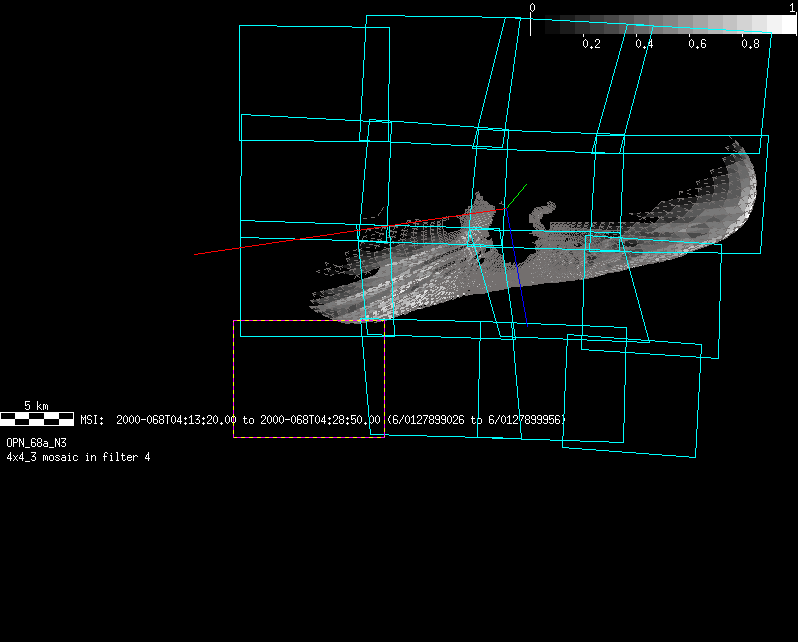Click the dark crater near the asteroid's right side
The image size is (798, 642).
point(632,242)
